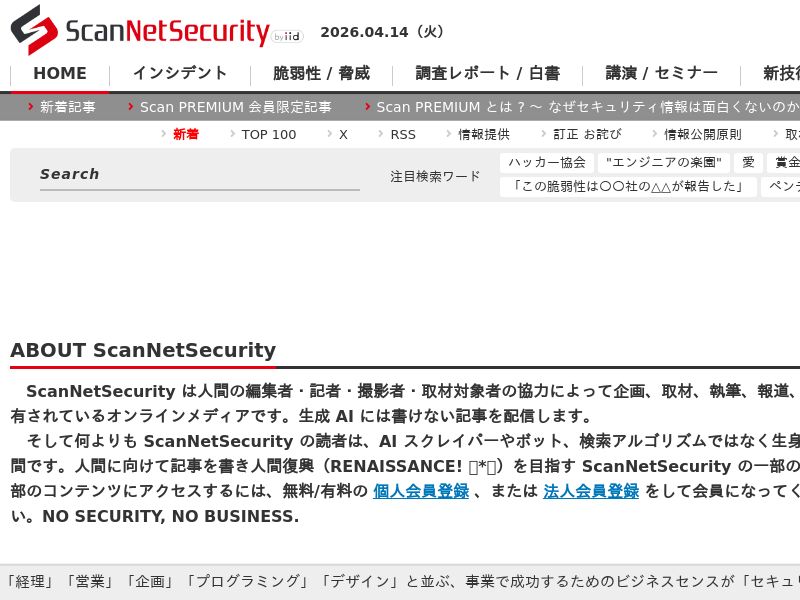Focus the Search input field
This screenshot has width=800, height=600.
(200, 175)
